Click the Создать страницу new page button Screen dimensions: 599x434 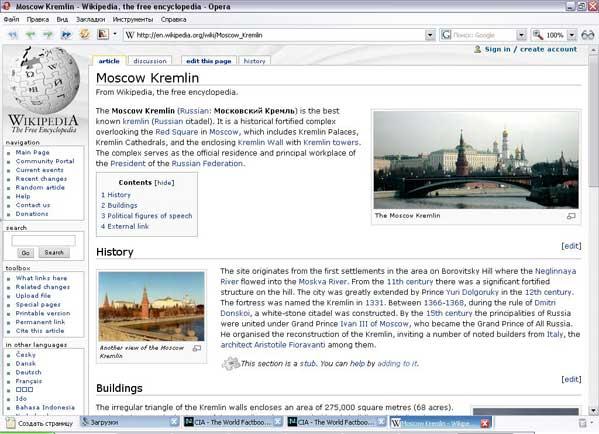[x=40, y=423]
